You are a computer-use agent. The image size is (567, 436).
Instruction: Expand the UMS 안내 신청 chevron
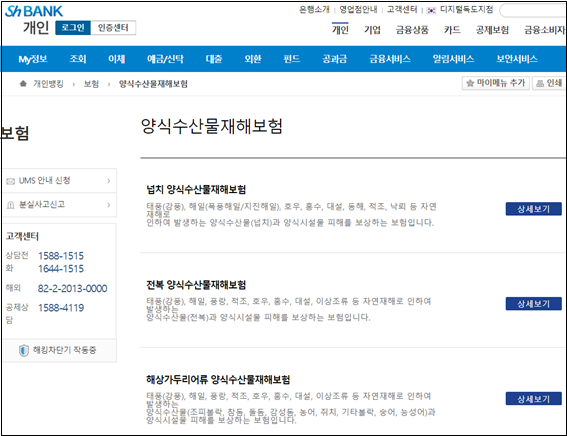108,181
